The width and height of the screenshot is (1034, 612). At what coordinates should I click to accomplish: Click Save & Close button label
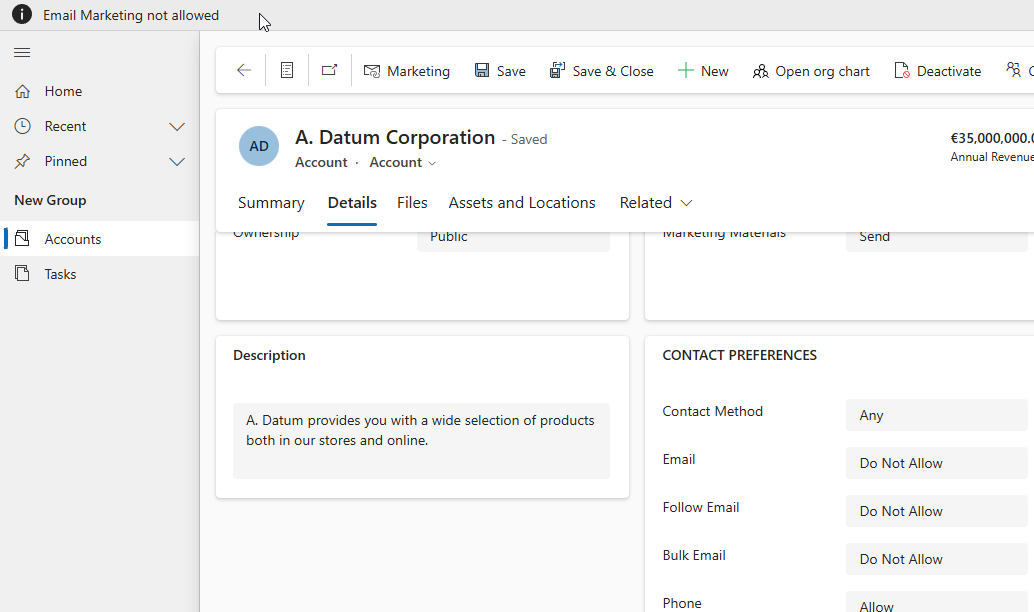click(x=613, y=71)
